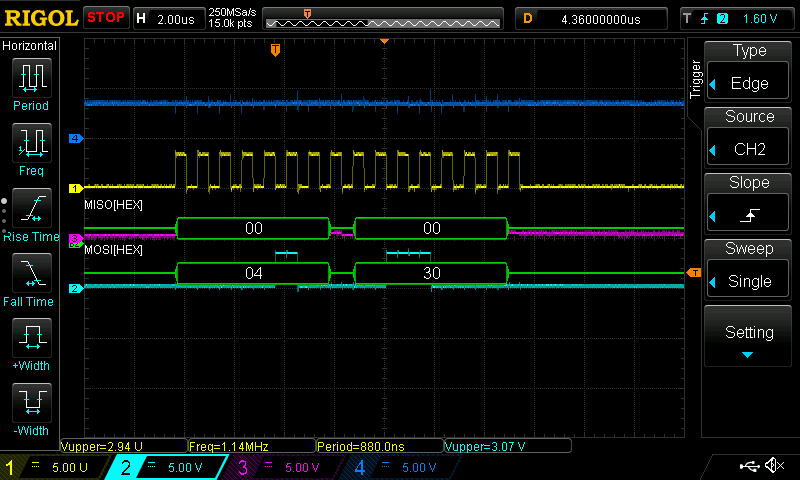Click the 250MSa/s sample rate readout

click(232, 13)
